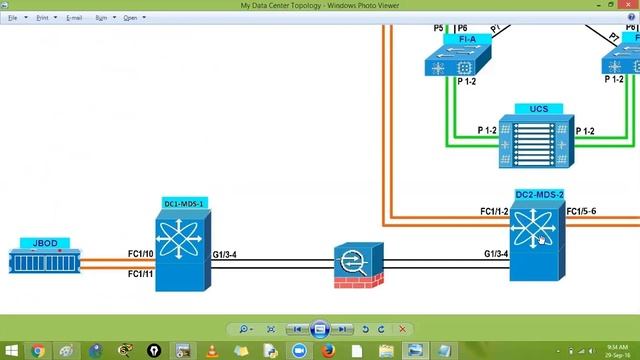
Task: Open Chrome from the taskbar
Action: tap(38, 351)
